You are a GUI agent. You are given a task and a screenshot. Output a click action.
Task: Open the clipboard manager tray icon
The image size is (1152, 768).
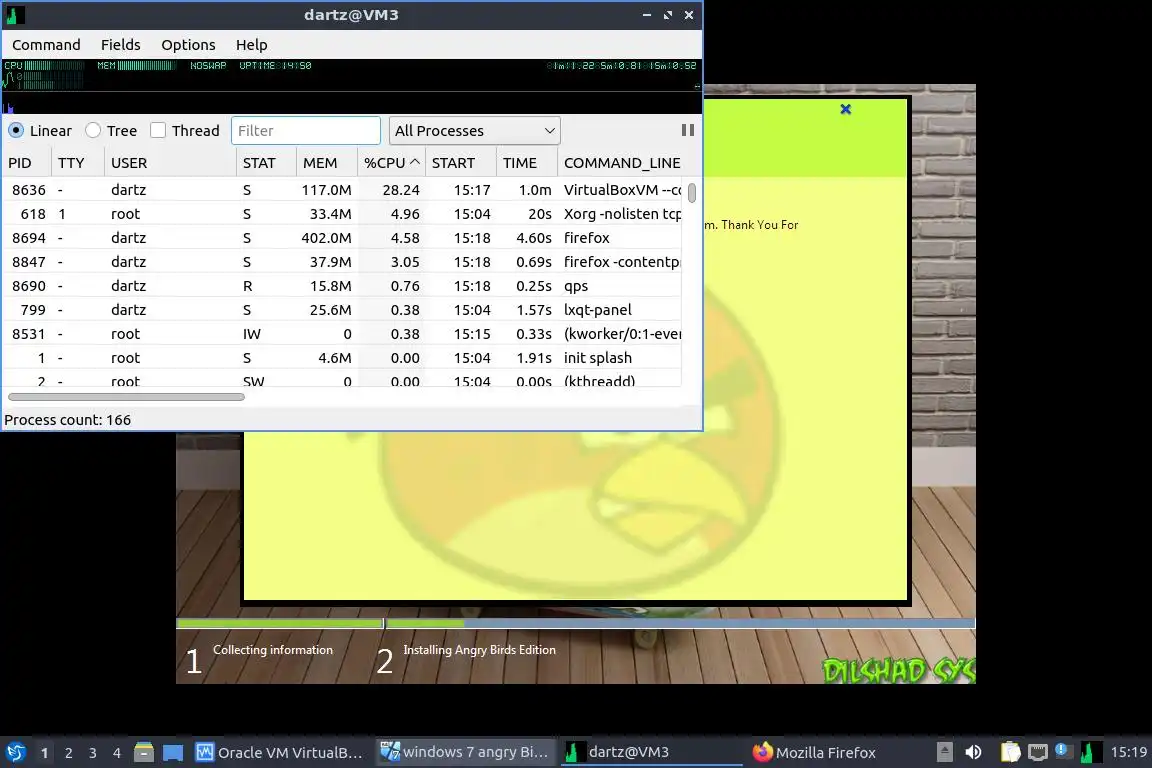click(x=1010, y=752)
